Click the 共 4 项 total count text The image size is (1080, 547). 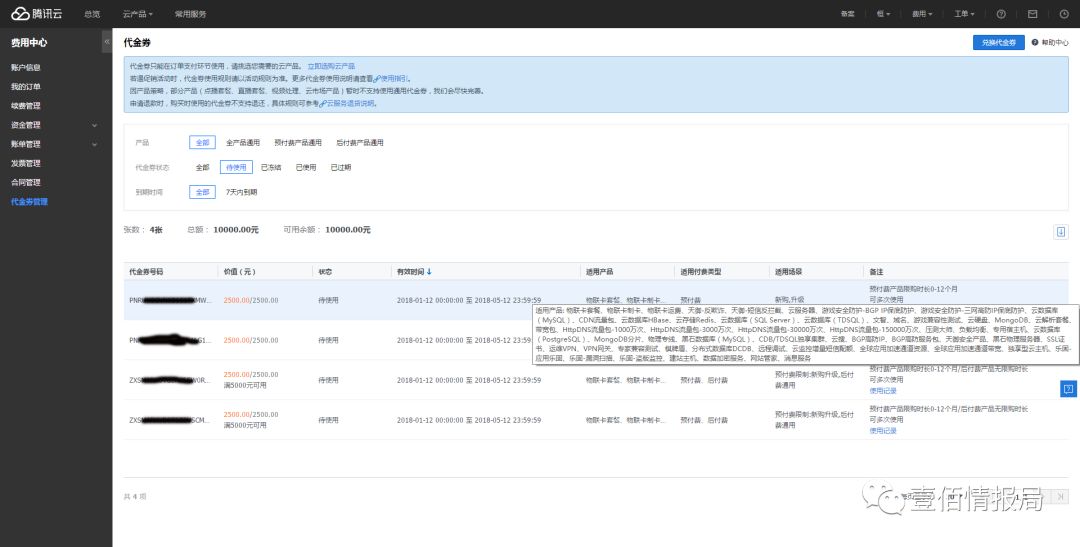tap(135, 496)
